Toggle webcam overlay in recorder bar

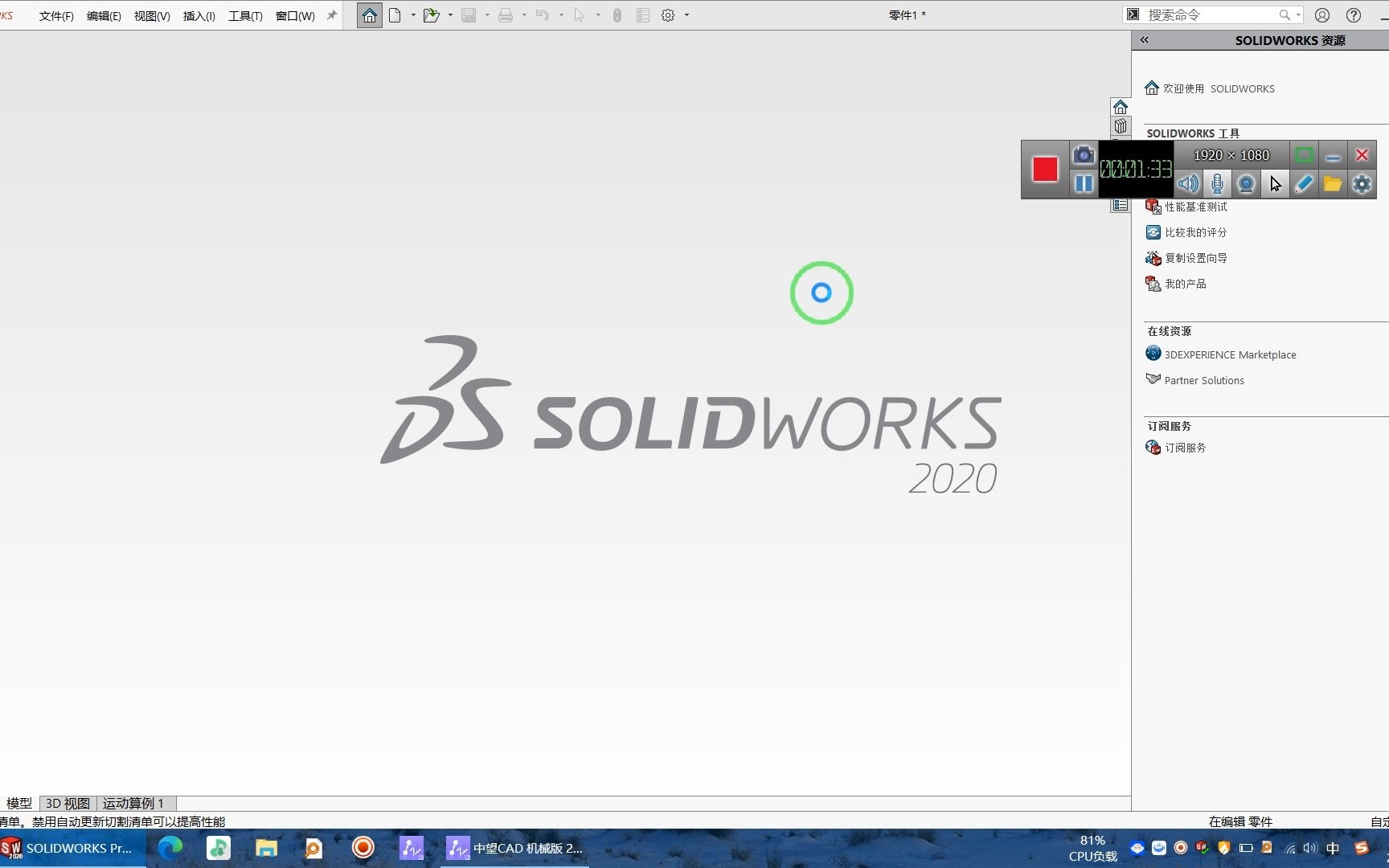[x=1246, y=184]
